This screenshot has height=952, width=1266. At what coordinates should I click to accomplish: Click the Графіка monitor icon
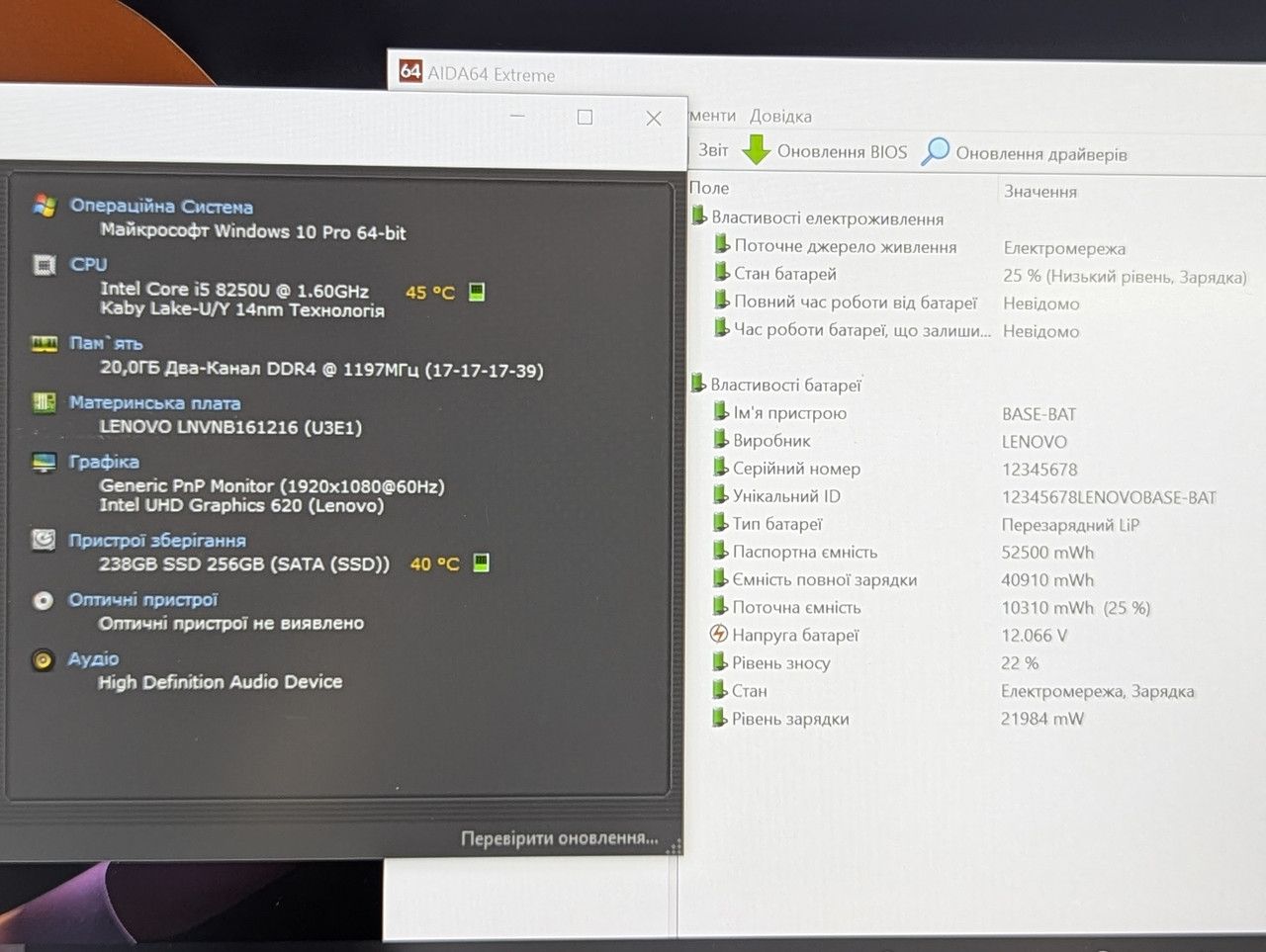pyautogui.click(x=44, y=462)
